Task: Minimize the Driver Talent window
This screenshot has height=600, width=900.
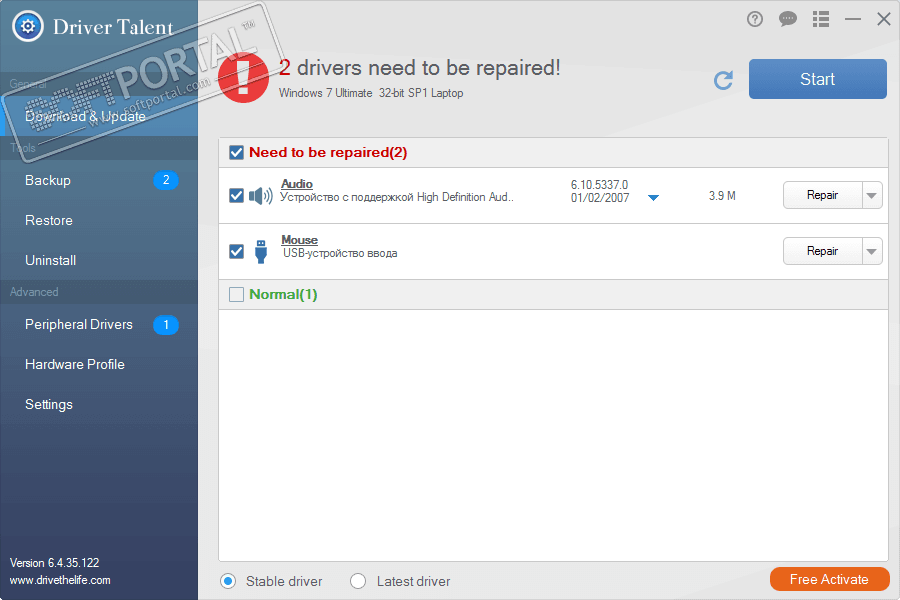Action: pyautogui.click(x=853, y=20)
